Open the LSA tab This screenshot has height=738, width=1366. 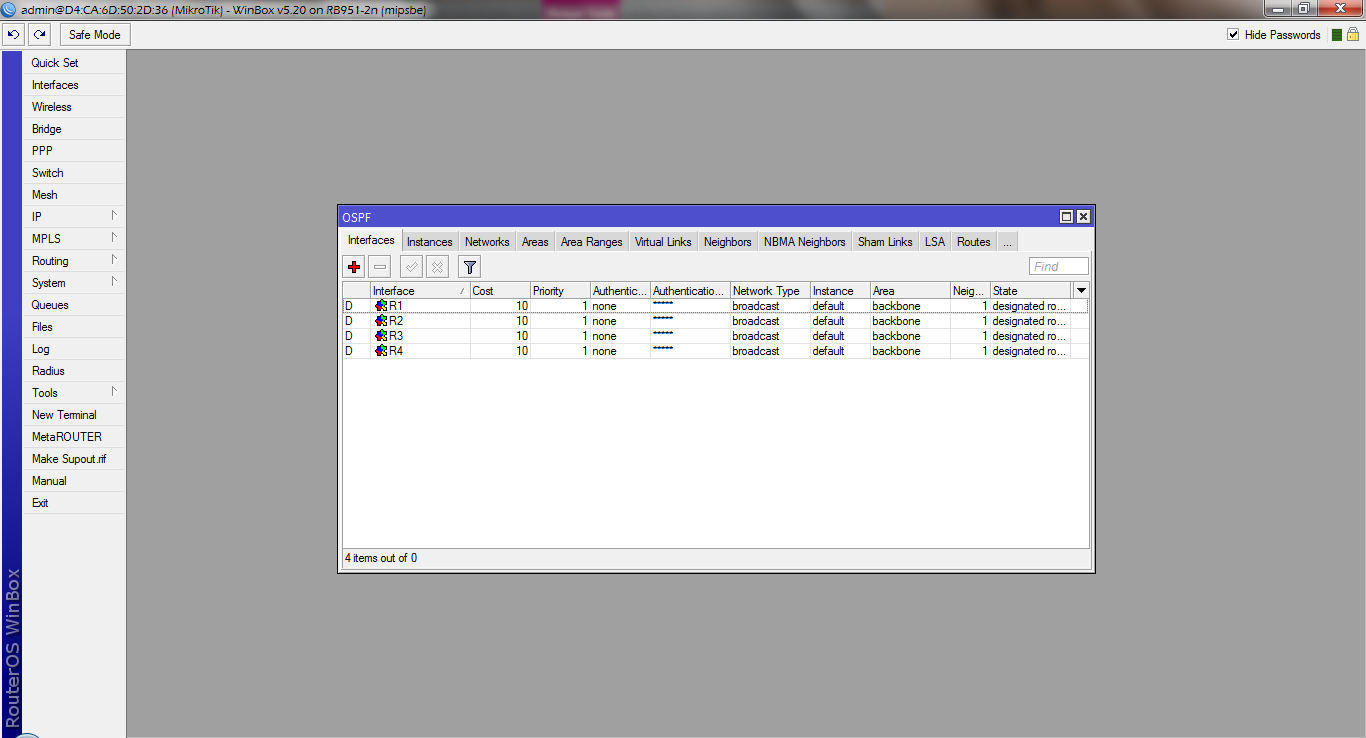click(935, 242)
